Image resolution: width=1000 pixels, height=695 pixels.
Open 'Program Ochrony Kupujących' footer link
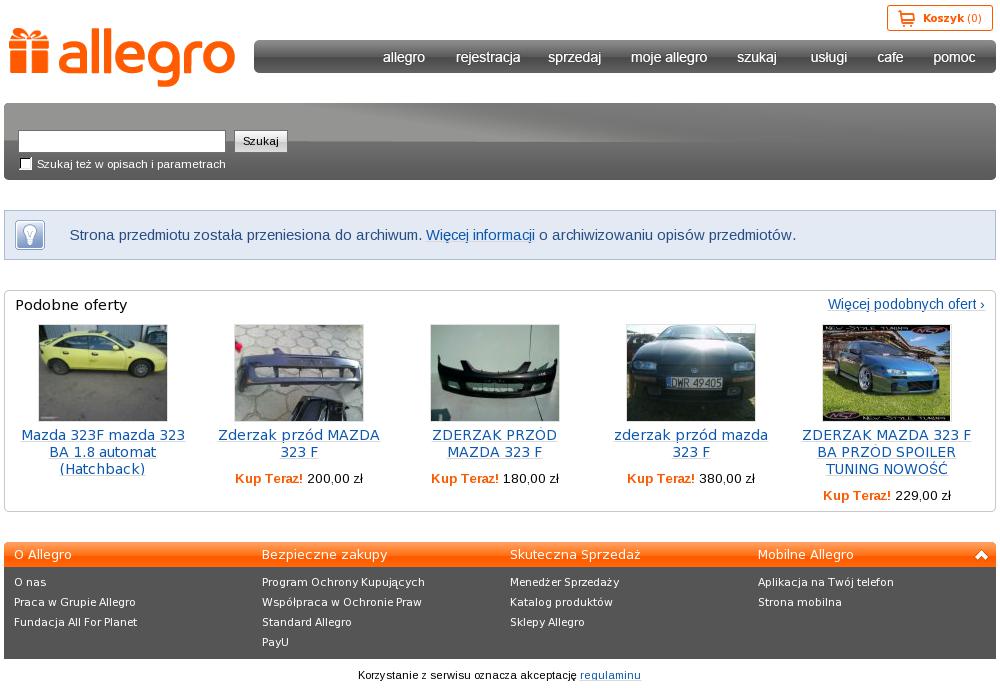tap(343, 582)
